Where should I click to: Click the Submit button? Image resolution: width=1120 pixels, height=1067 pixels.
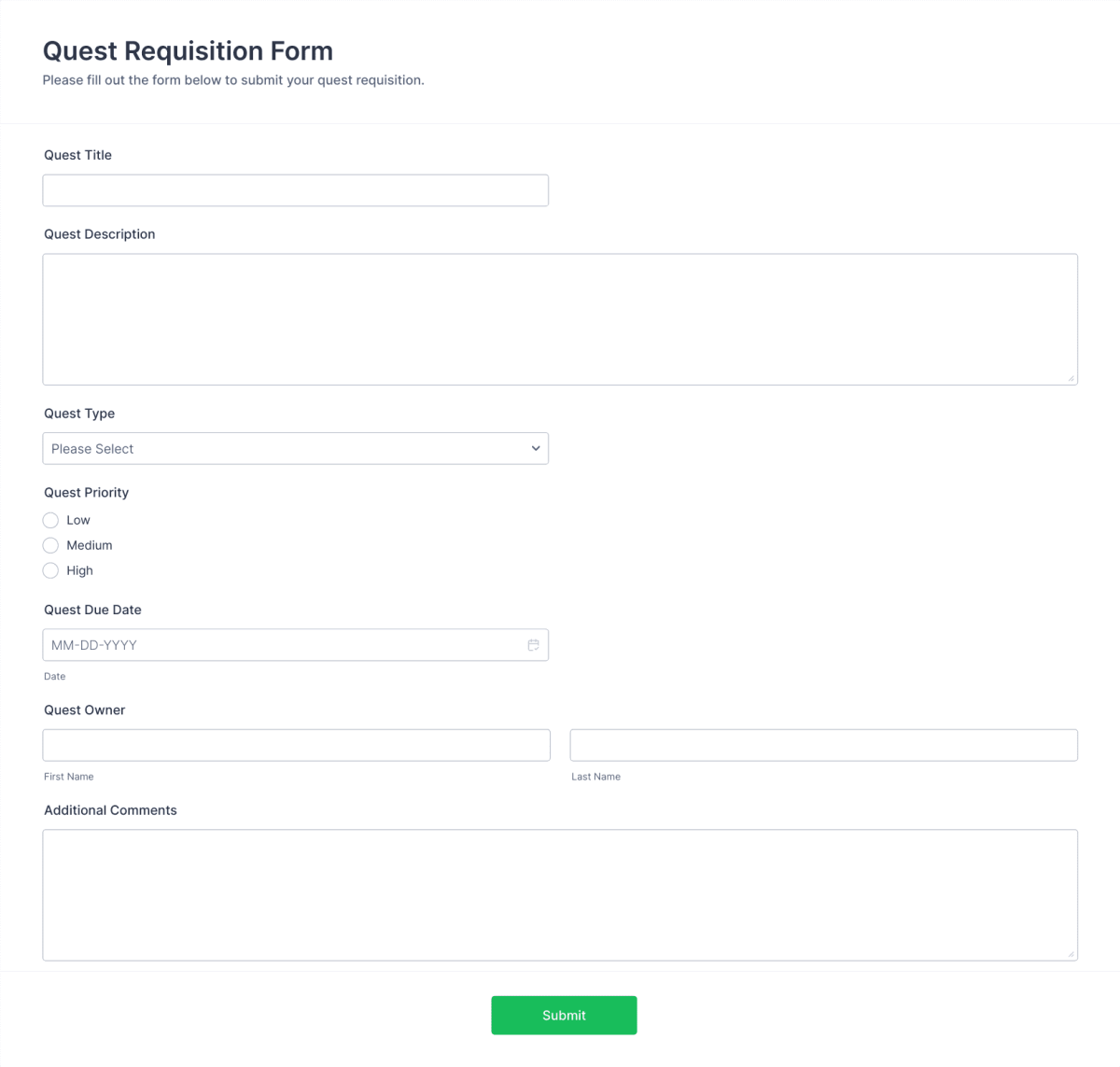coord(564,1015)
